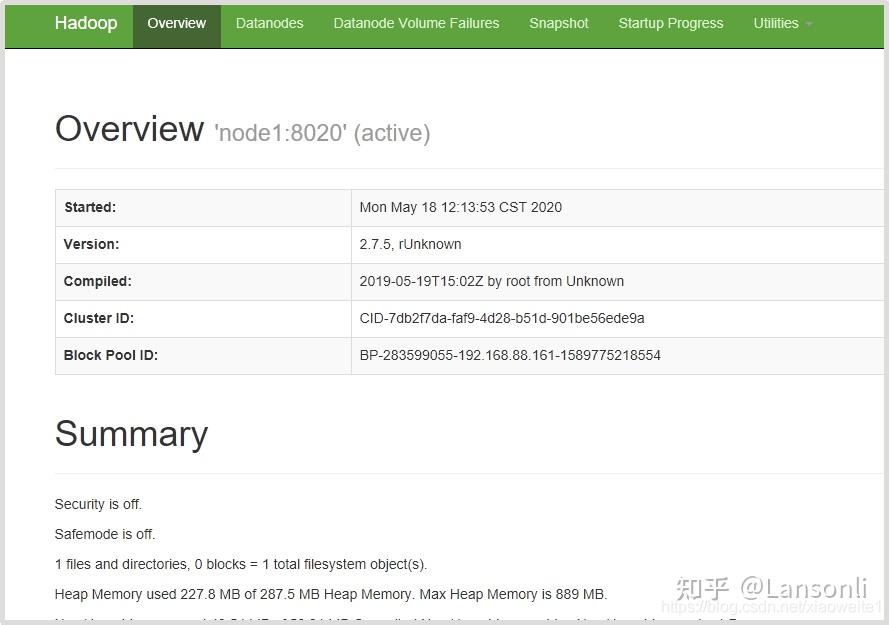Click the active Overview tab
Viewport: 890px width, 625px height.
point(177,23)
